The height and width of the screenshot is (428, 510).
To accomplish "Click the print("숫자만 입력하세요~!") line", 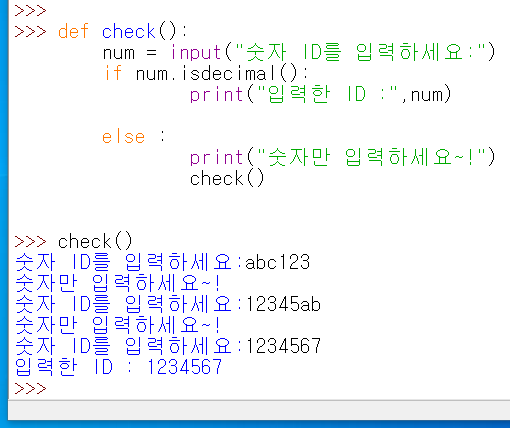I will 342,157.
